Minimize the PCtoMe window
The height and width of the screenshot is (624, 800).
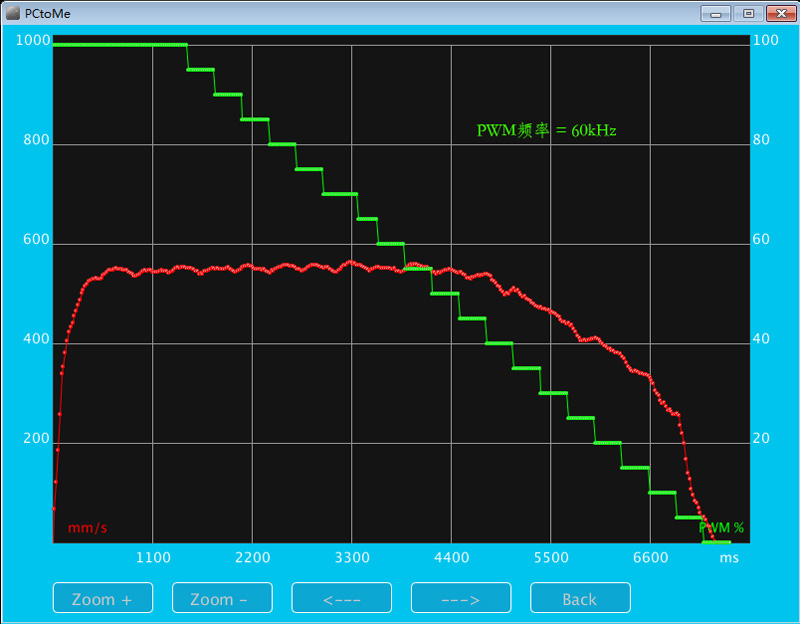(715, 14)
